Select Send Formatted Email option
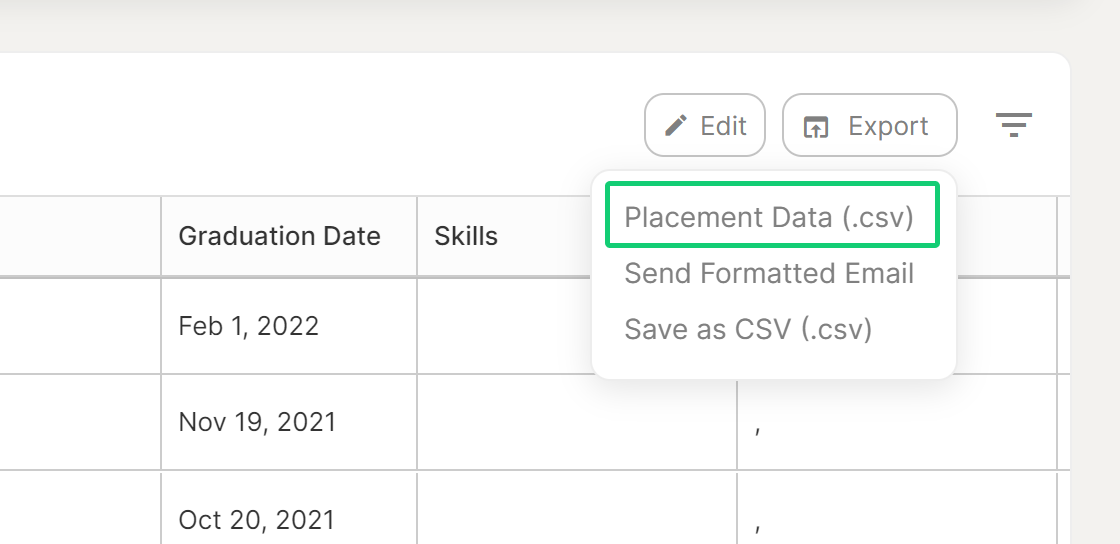 pyautogui.click(x=769, y=273)
